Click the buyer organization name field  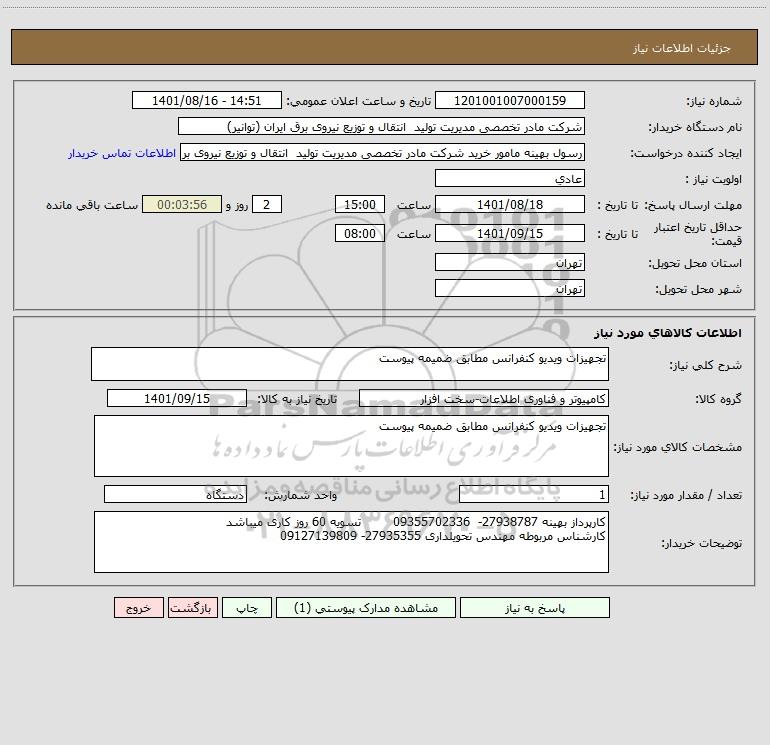(381, 127)
